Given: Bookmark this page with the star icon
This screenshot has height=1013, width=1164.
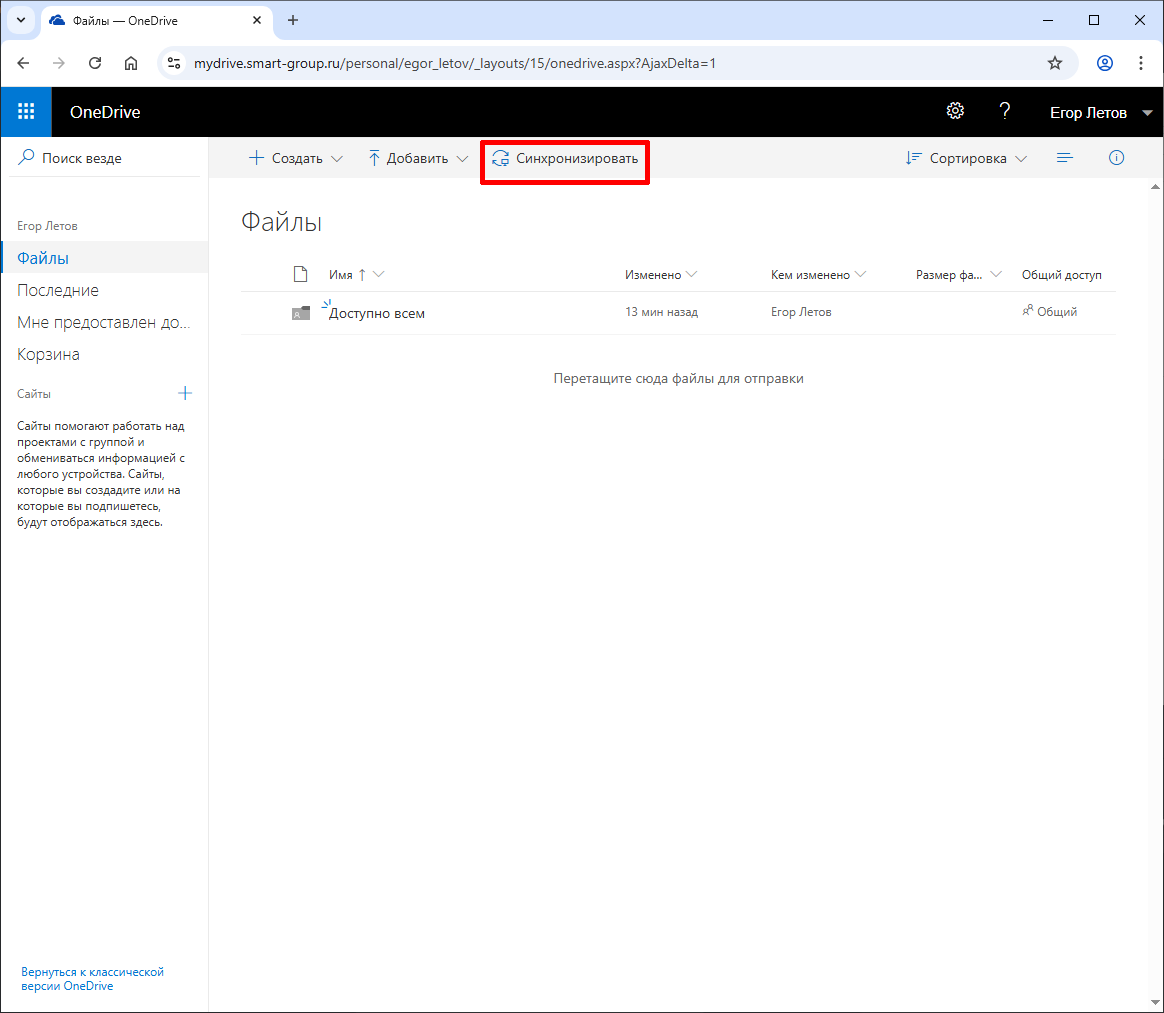Looking at the screenshot, I should 1055,63.
